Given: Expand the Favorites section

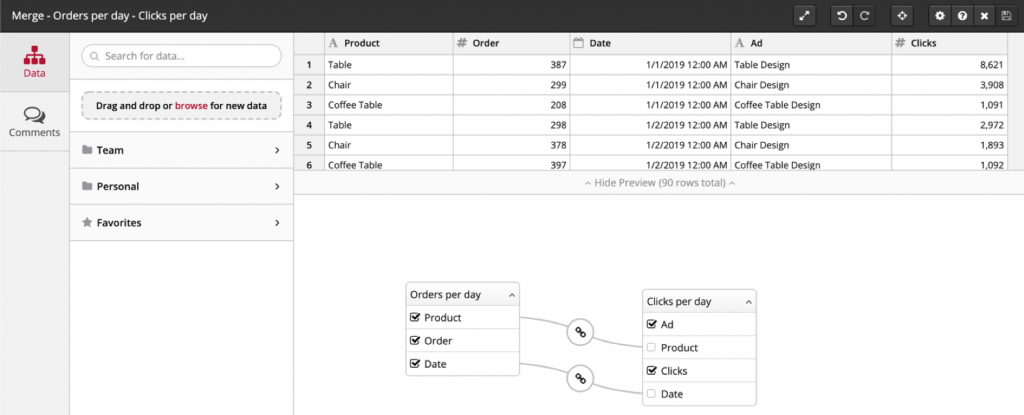Looking at the screenshot, I should [x=182, y=222].
